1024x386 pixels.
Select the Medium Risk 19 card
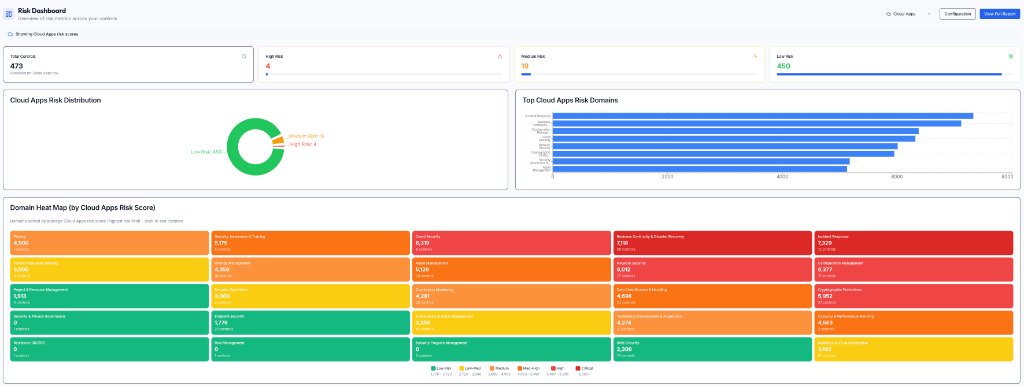pos(639,65)
